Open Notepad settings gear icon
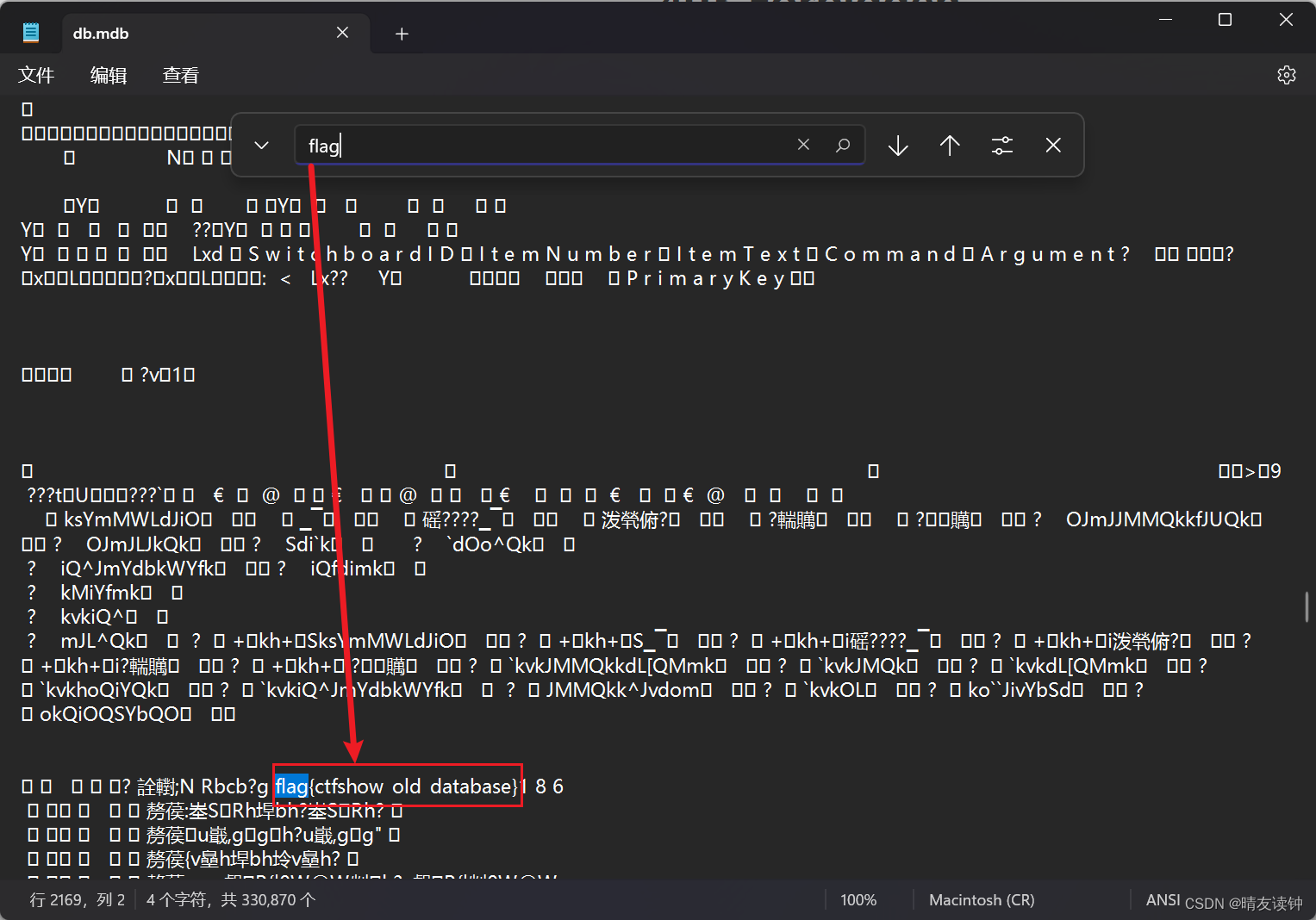 (1286, 75)
